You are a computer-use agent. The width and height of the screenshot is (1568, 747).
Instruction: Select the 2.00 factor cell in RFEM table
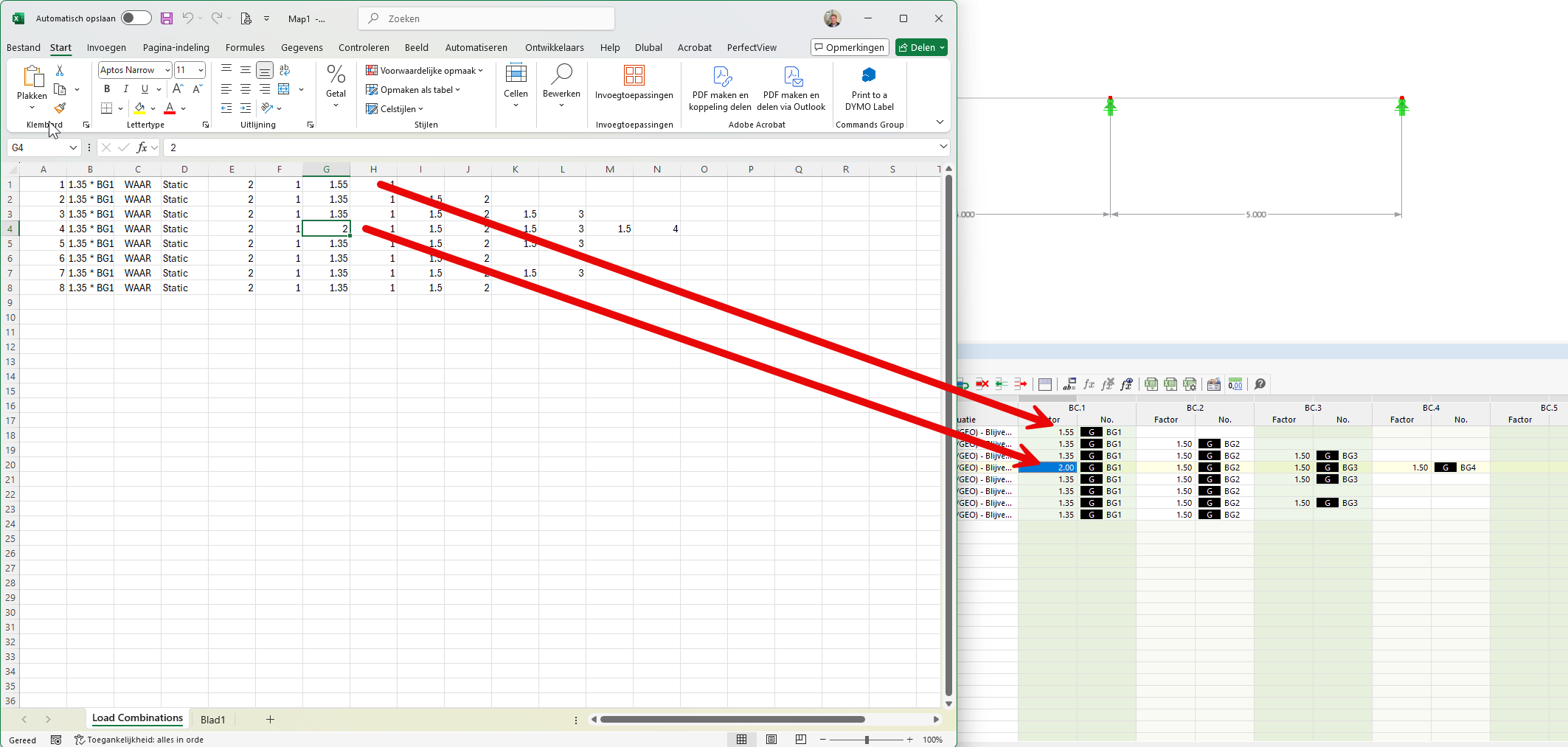click(1047, 468)
